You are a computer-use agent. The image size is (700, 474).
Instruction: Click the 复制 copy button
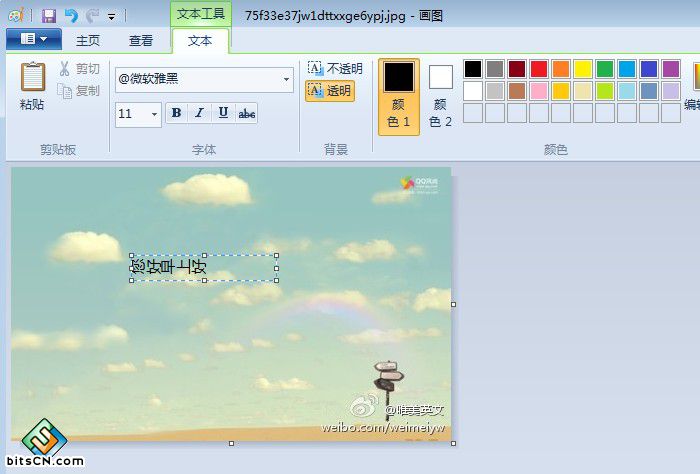[79, 91]
